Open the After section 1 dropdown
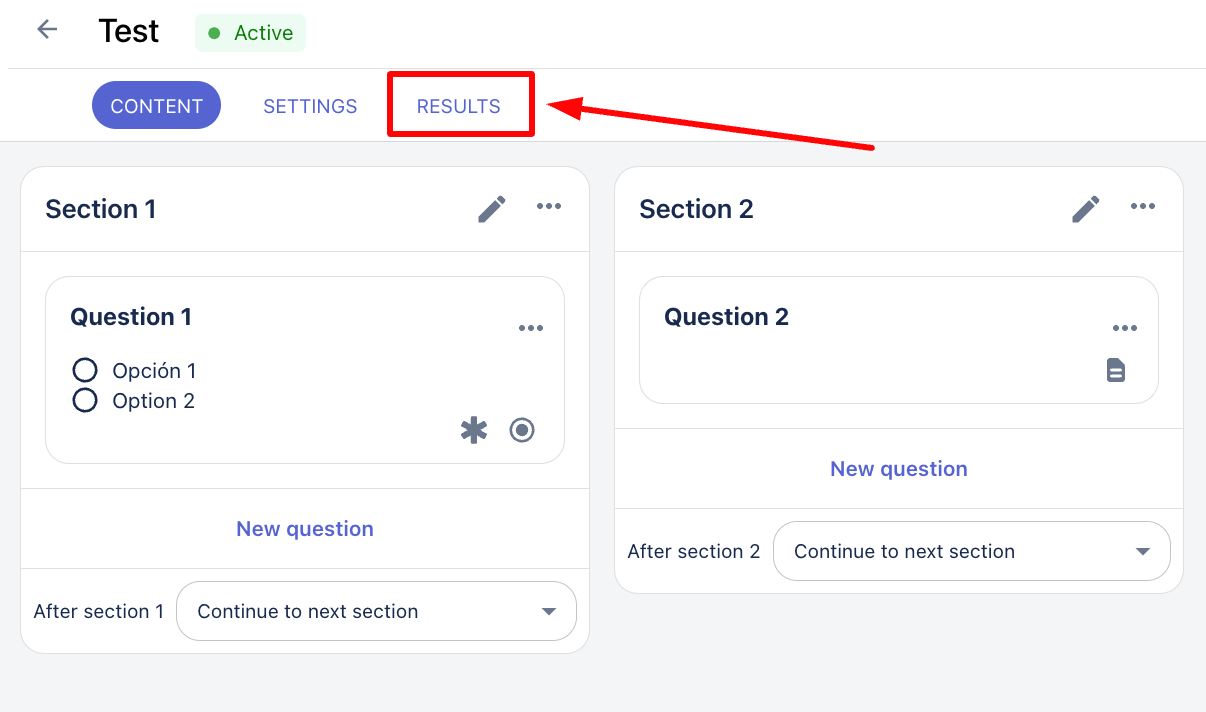Screen dimensions: 1206x712 click(x=376, y=611)
